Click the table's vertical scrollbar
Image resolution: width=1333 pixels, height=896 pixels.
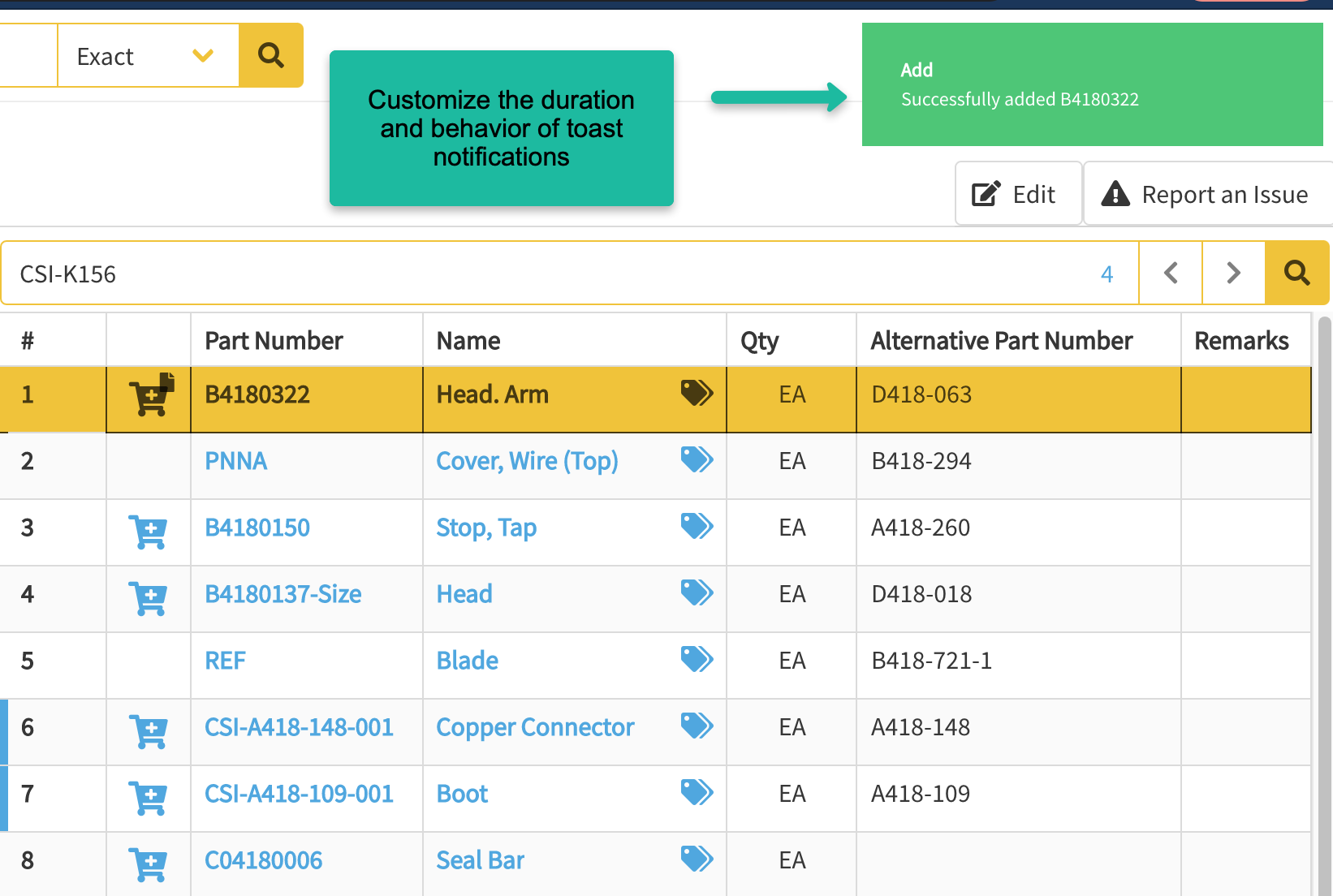pyautogui.click(x=1324, y=568)
